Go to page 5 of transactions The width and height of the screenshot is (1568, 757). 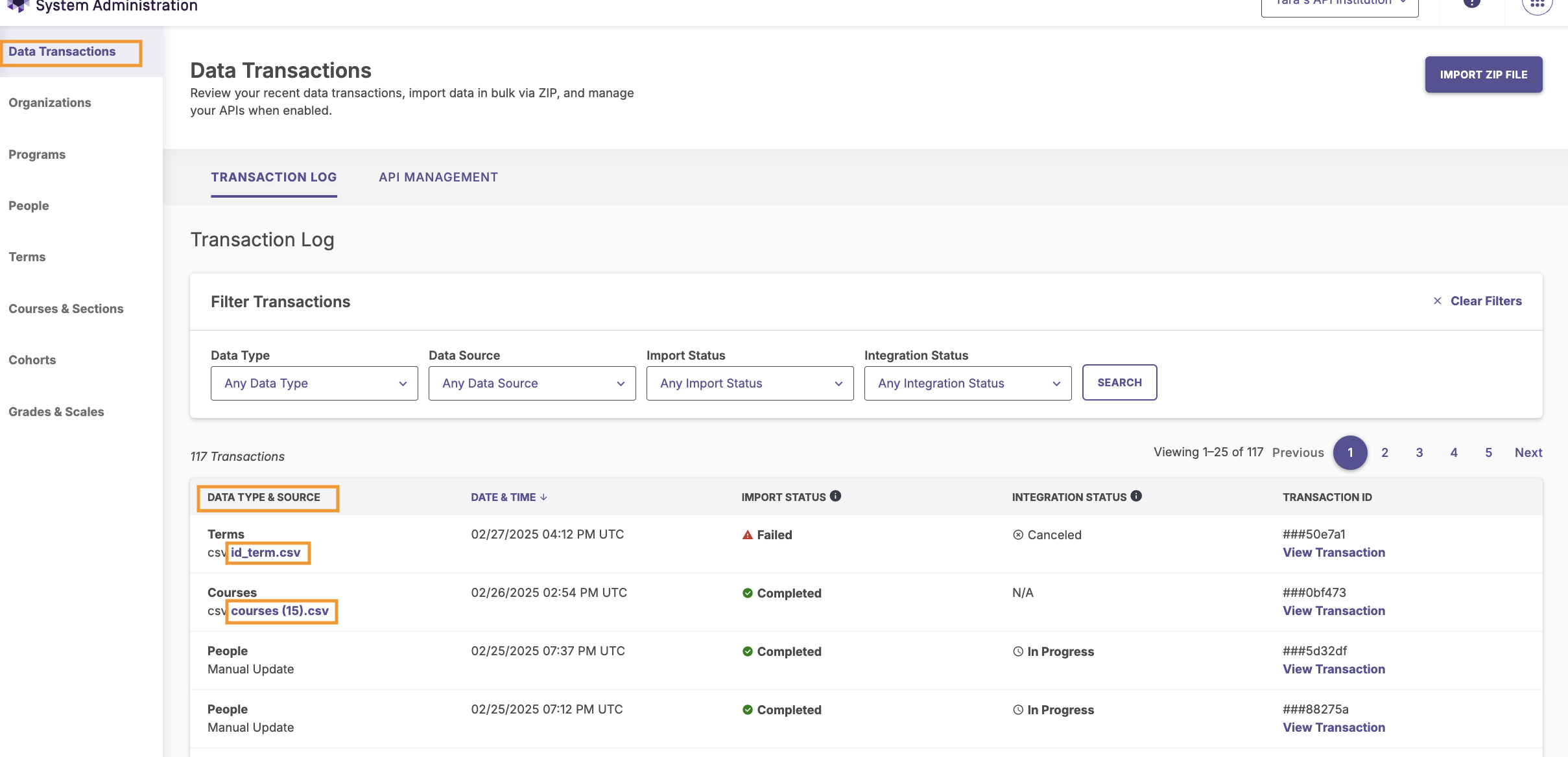[1489, 452]
